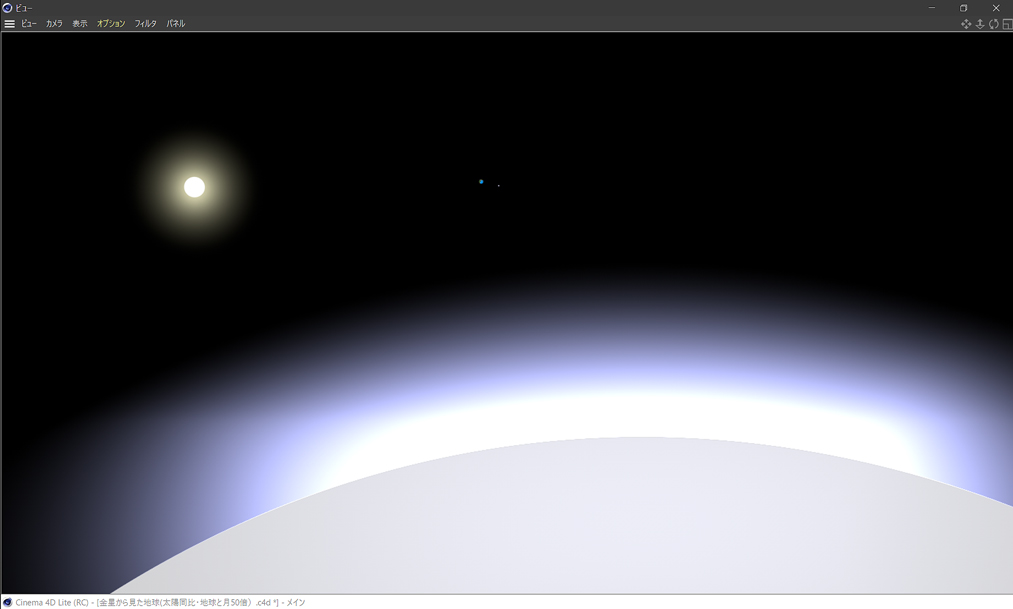Click the Cinema 4D icon in status bar
Screen dimensions: 1013x609
coord(7,602)
